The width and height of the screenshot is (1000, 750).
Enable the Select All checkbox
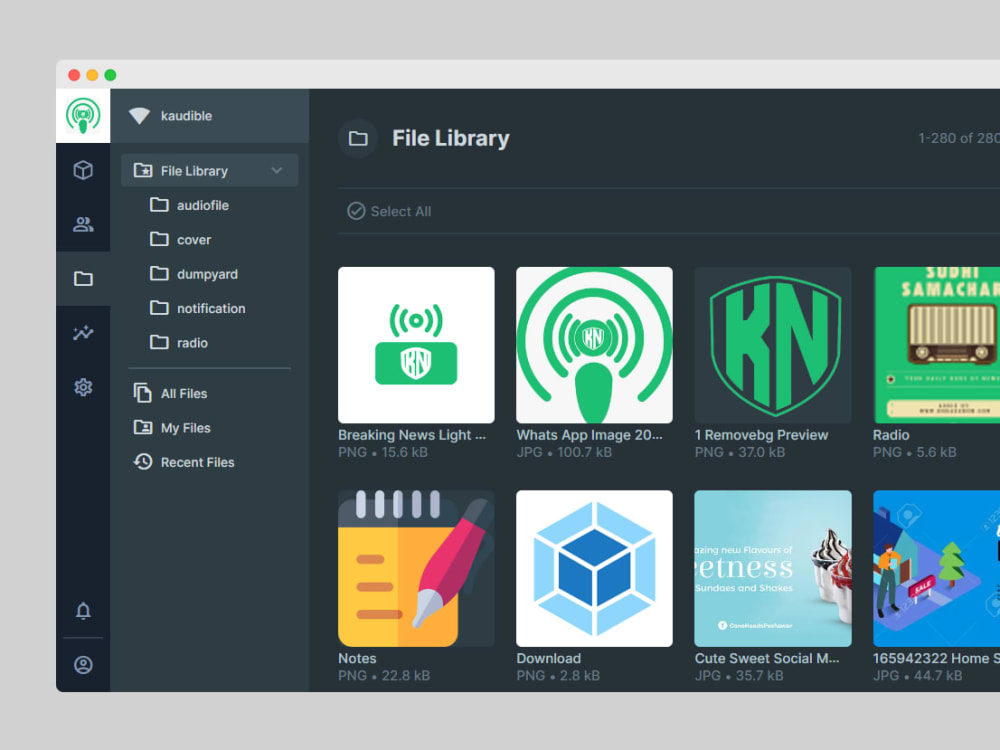coord(357,211)
